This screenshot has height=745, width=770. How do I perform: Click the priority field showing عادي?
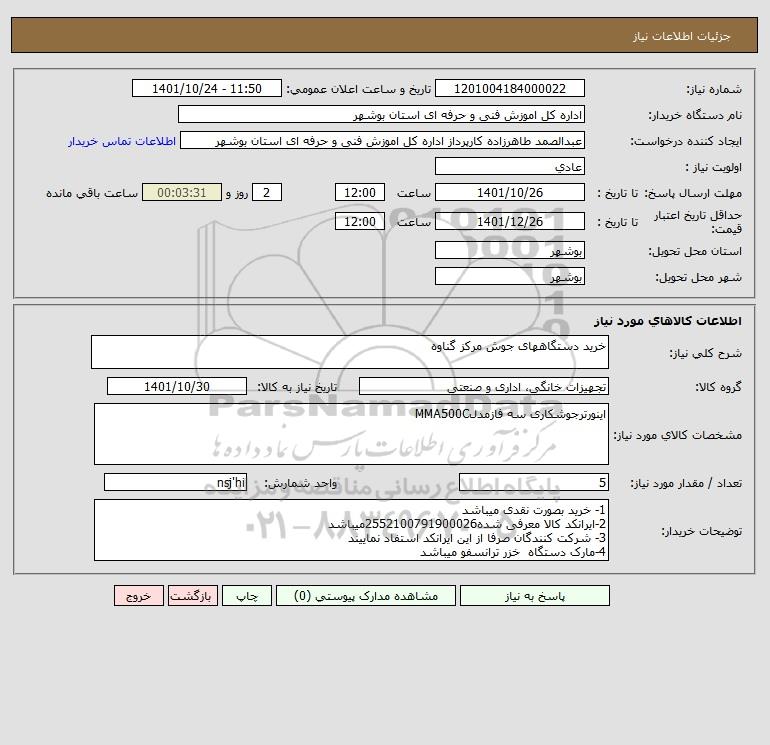coord(510,166)
